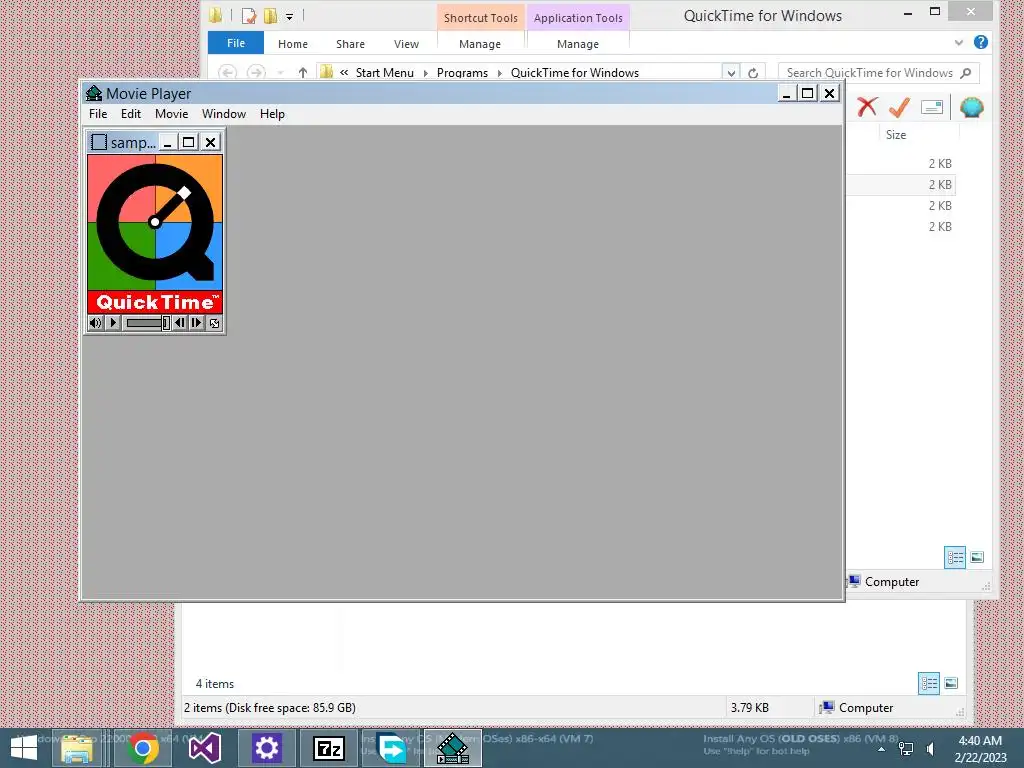This screenshot has height=768, width=1024.
Task: Close the sample movie child window
Action: [210, 142]
